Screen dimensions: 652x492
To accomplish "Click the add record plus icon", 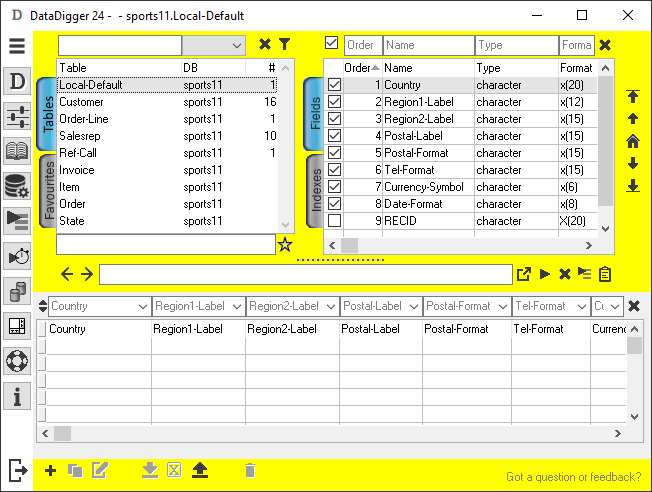I will tap(50, 470).
